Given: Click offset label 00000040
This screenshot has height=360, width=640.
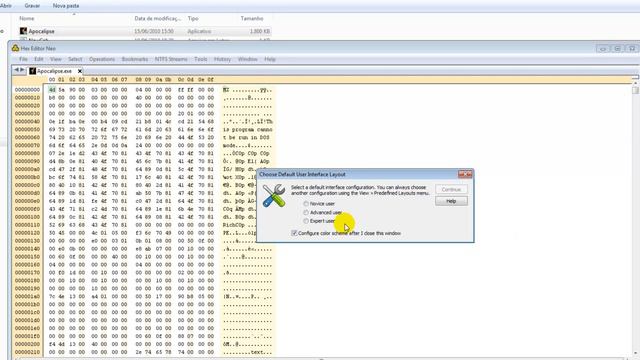Looking at the screenshot, I should (x=27, y=121).
